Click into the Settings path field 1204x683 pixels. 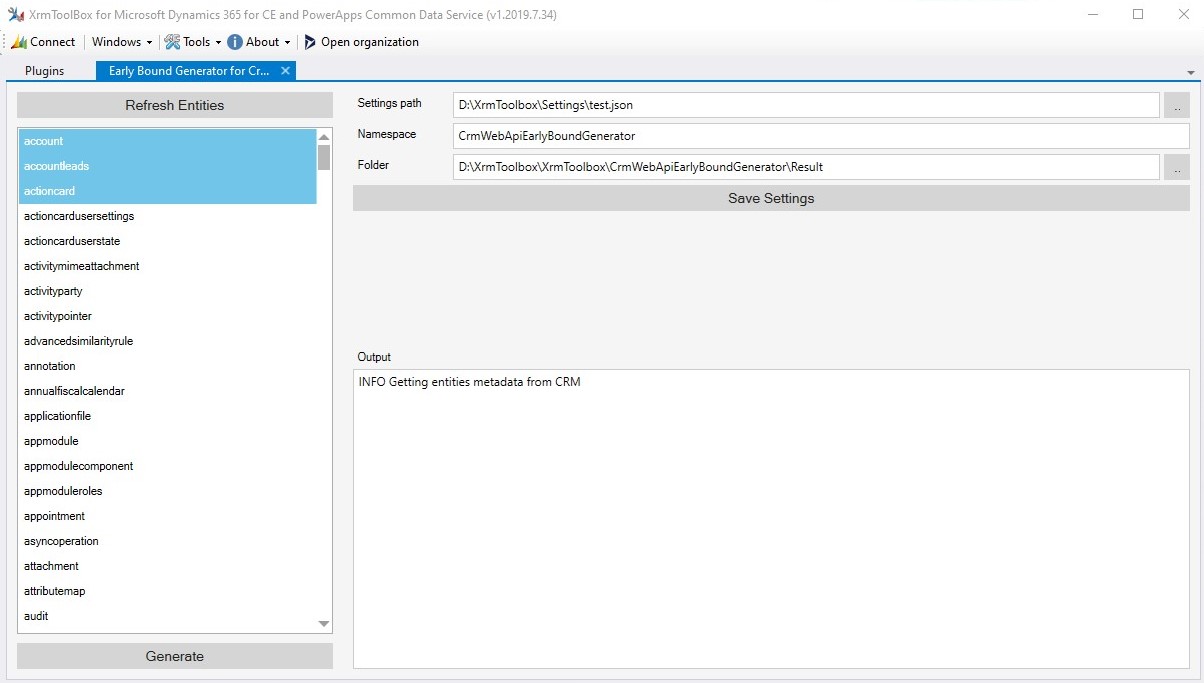tap(806, 105)
